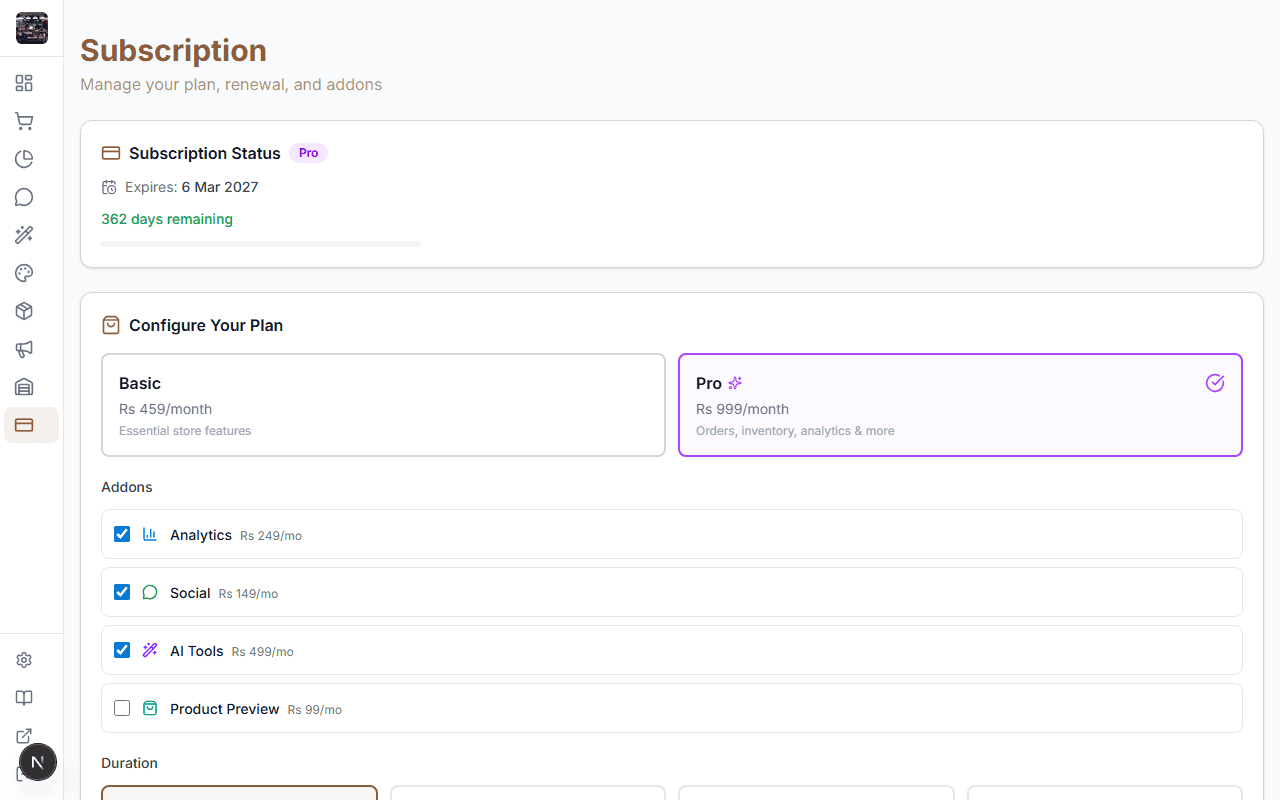Viewport: 1280px width, 800px height.
Task: Select the Basic Rs 459/month plan
Action: coord(383,404)
